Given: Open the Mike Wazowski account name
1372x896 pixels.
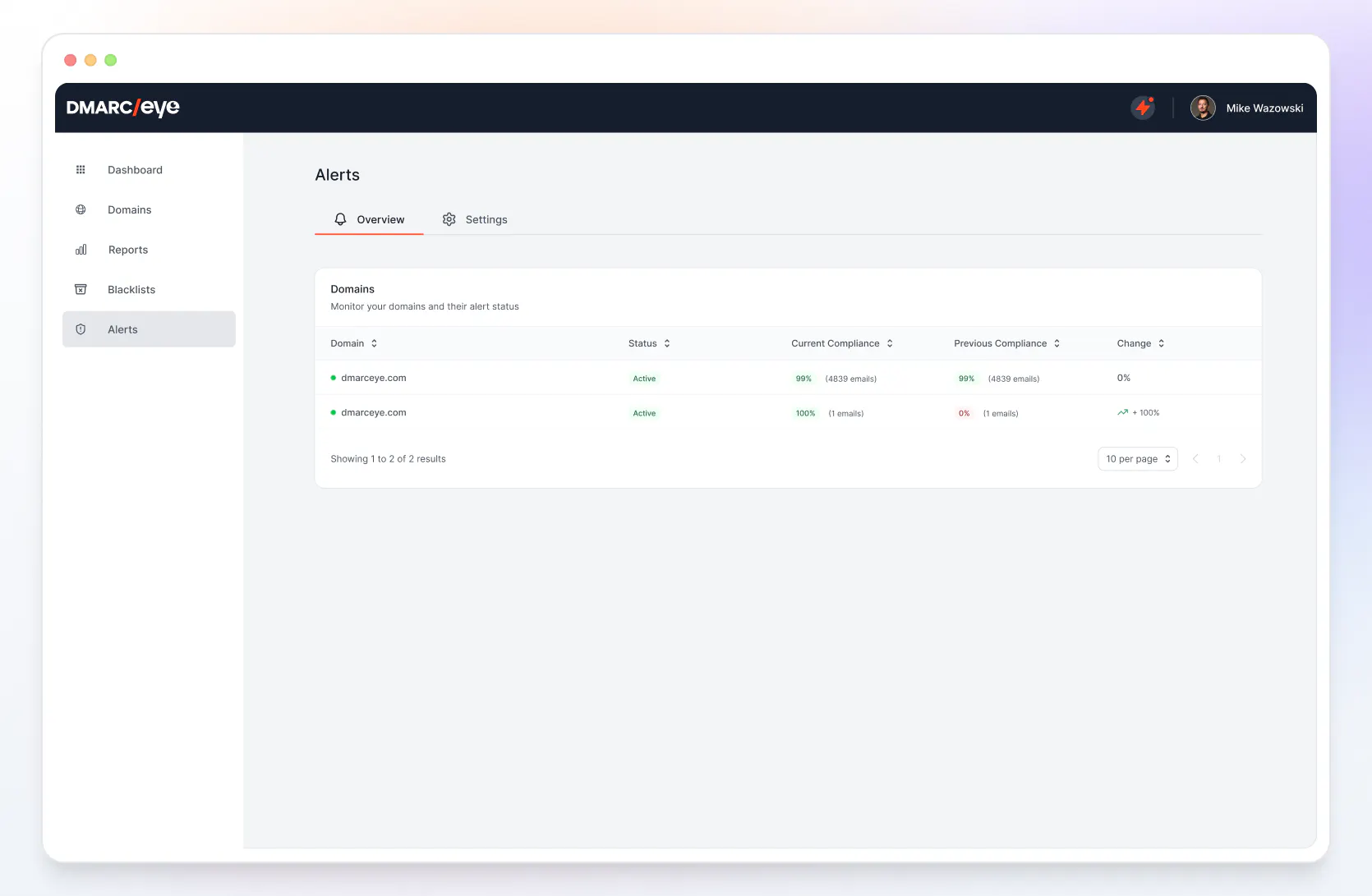Looking at the screenshot, I should pos(1264,108).
